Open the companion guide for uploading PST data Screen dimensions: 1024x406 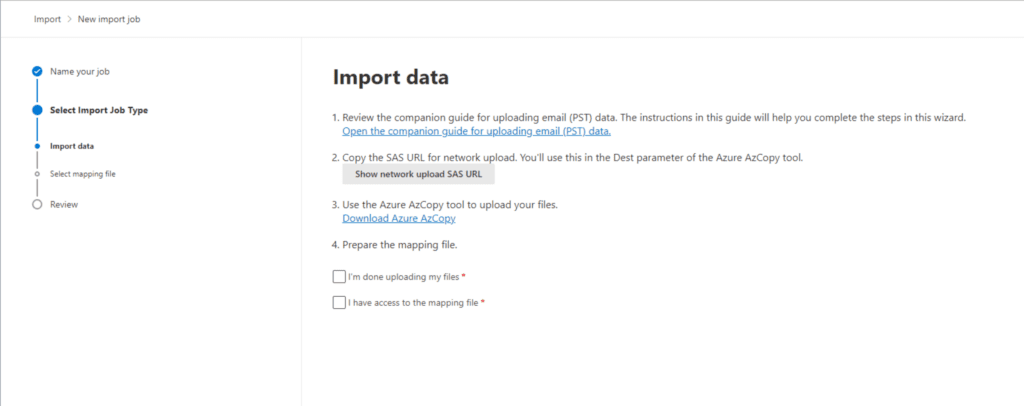pos(477,131)
